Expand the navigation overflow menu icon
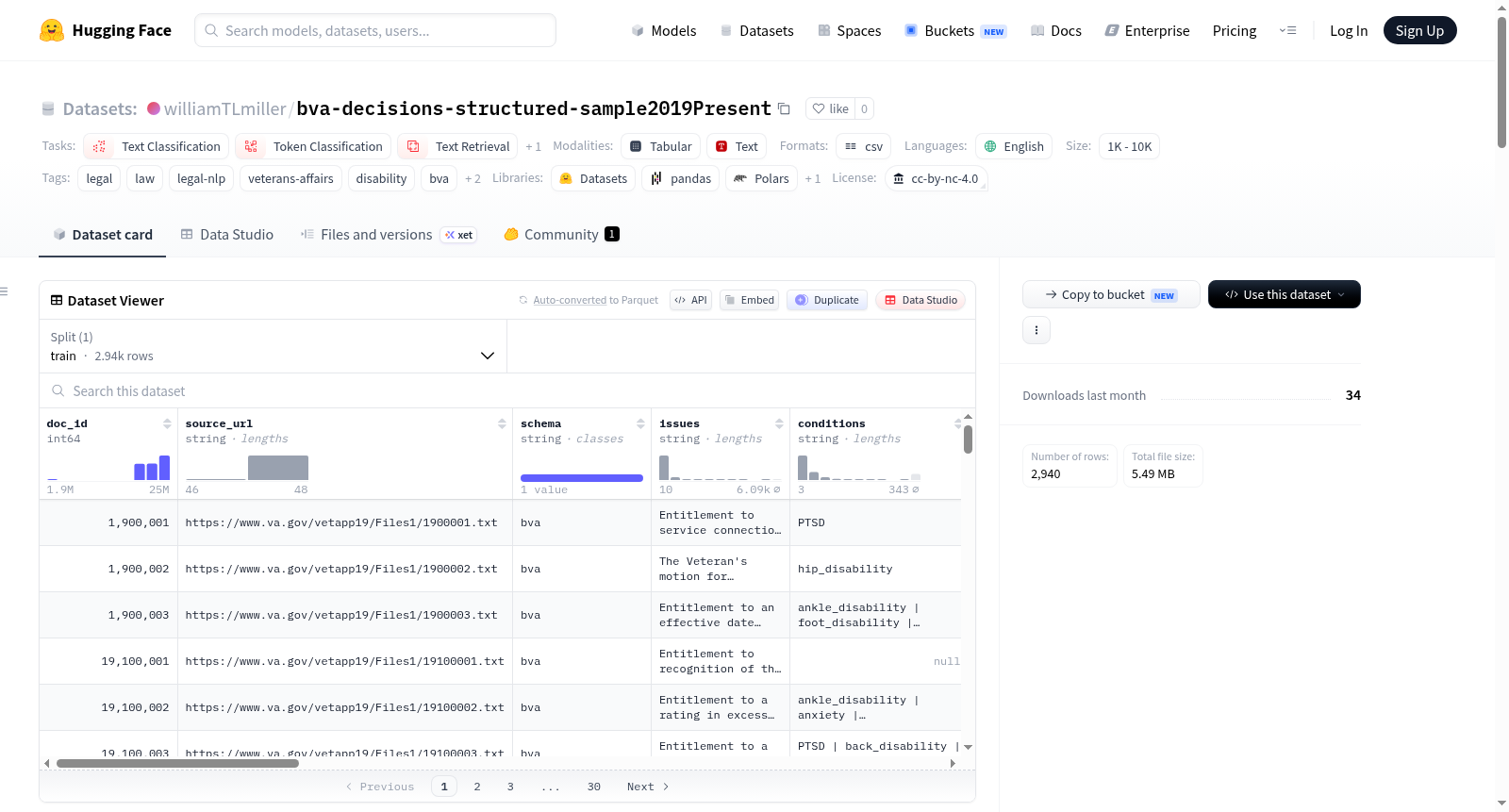The height and width of the screenshot is (812, 1509). 1287,30
